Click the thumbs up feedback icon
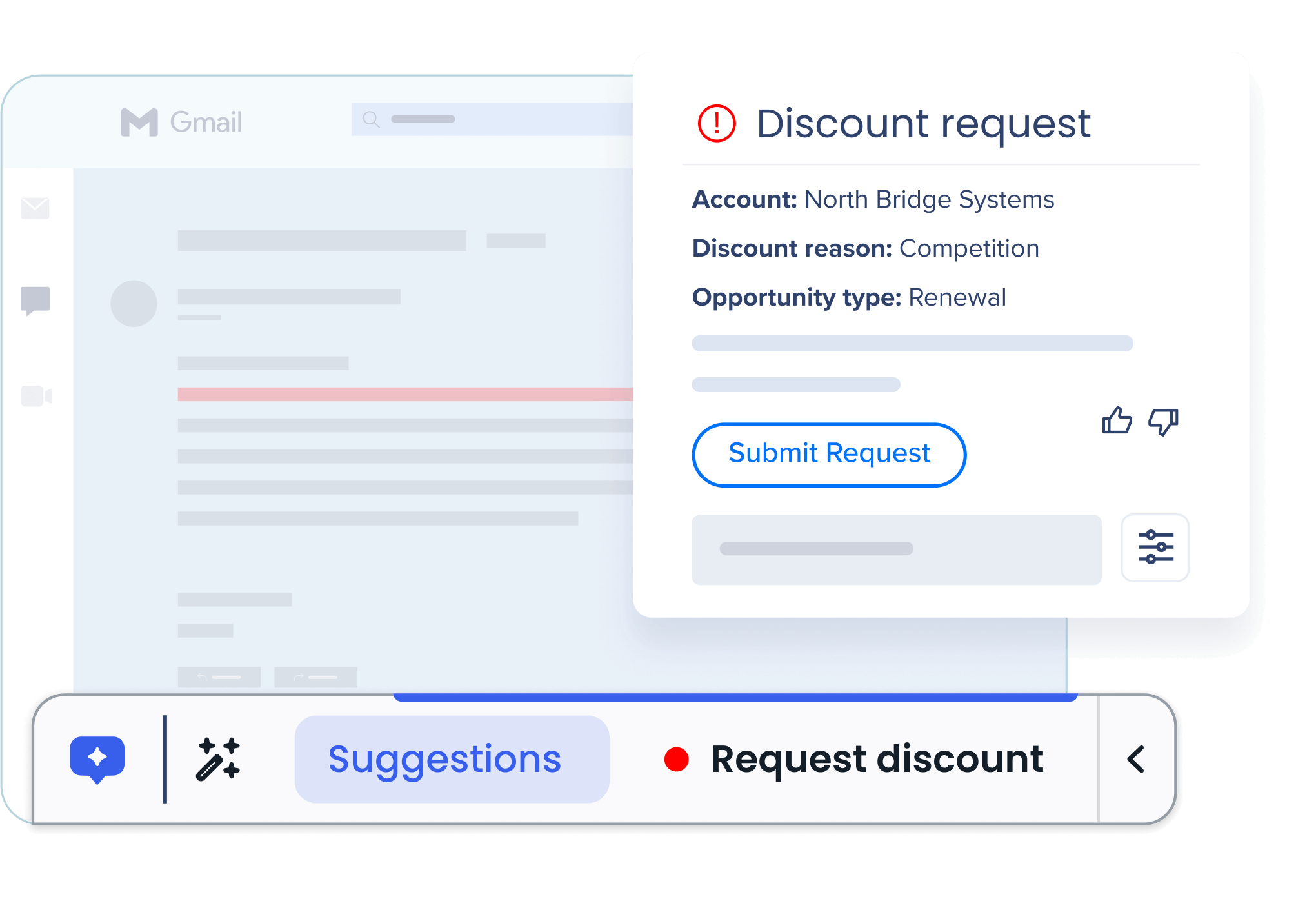The image size is (1316, 917). [x=1117, y=421]
